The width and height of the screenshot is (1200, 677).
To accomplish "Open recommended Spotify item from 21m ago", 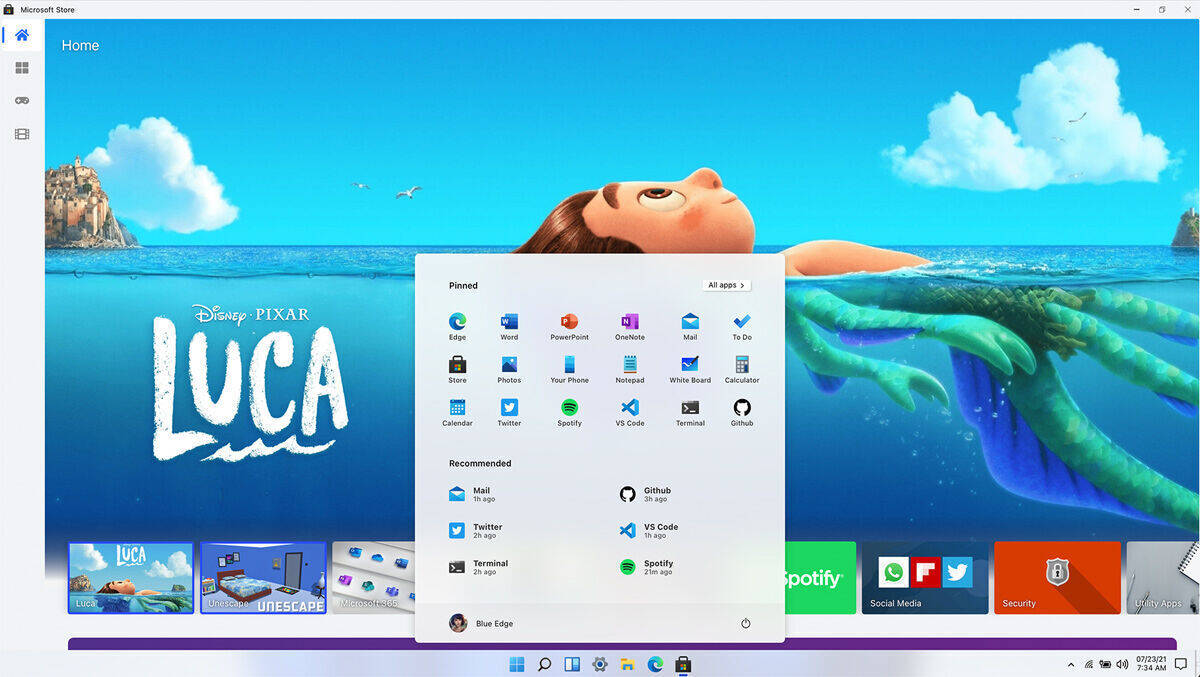I will pyautogui.click(x=647, y=567).
